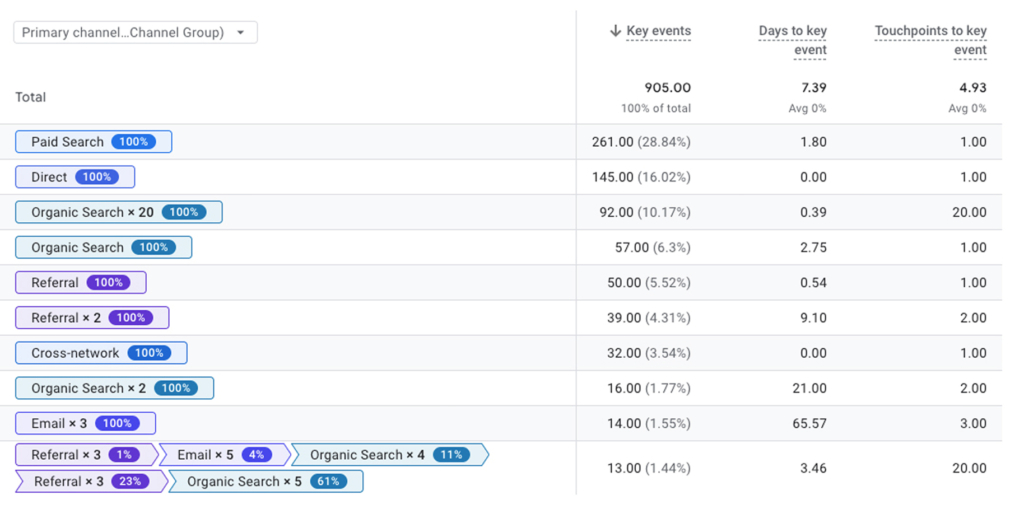
Task: Click the 14.00 (1.55%) key events cell
Action: click(649, 424)
